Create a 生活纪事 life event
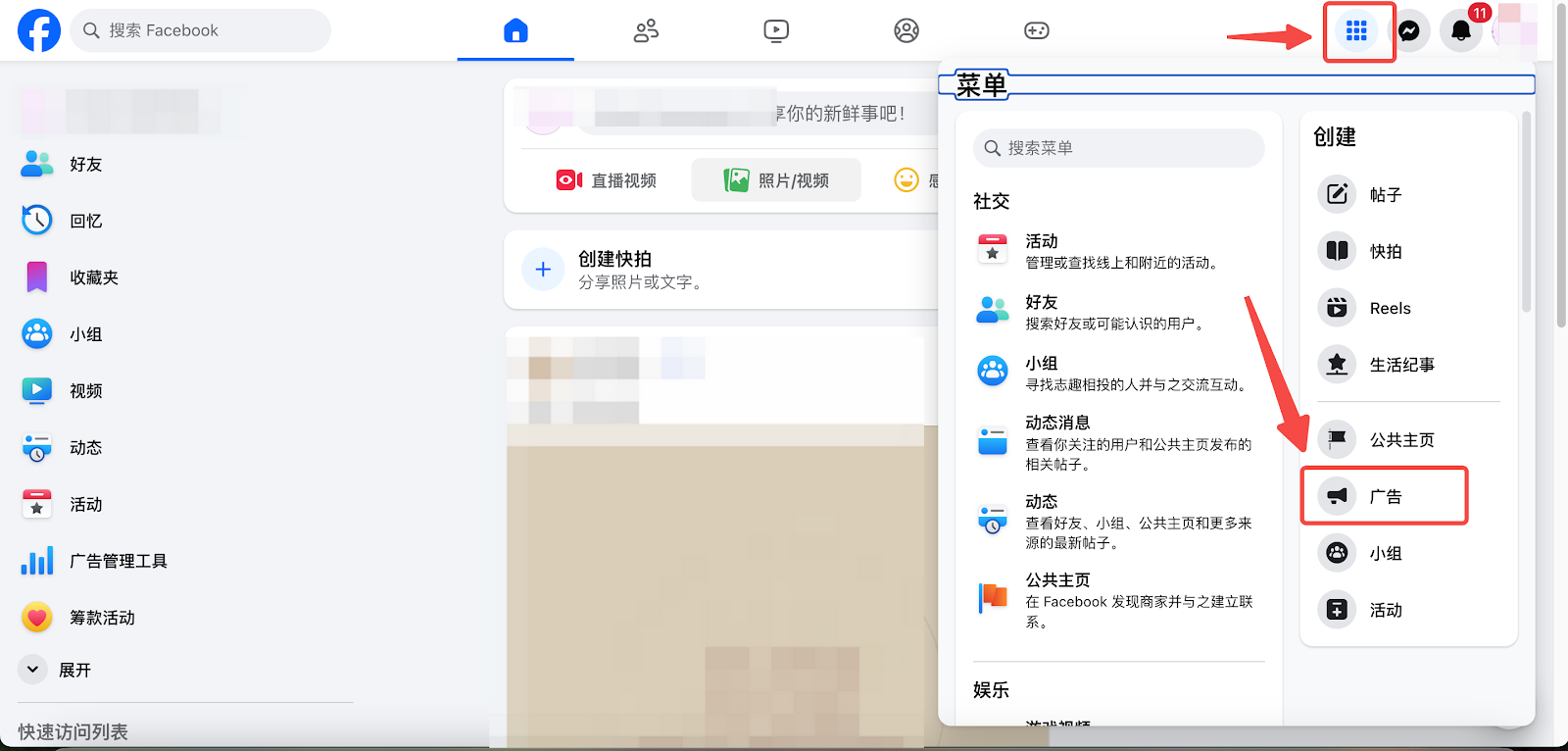The height and width of the screenshot is (751, 1568). pyautogui.click(x=1409, y=365)
